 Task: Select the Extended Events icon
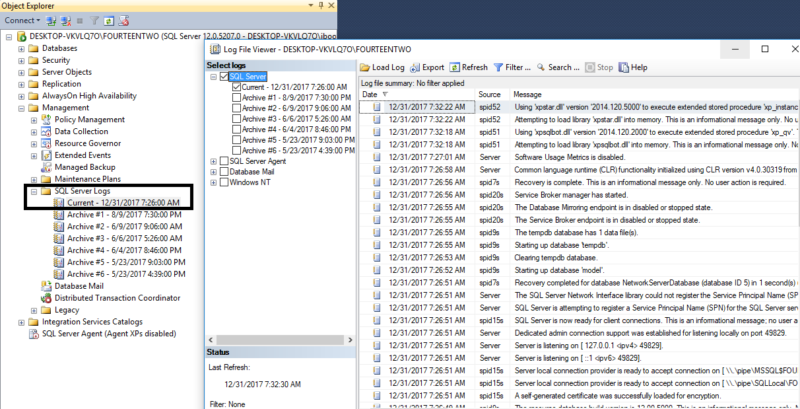pyautogui.click(x=46, y=155)
